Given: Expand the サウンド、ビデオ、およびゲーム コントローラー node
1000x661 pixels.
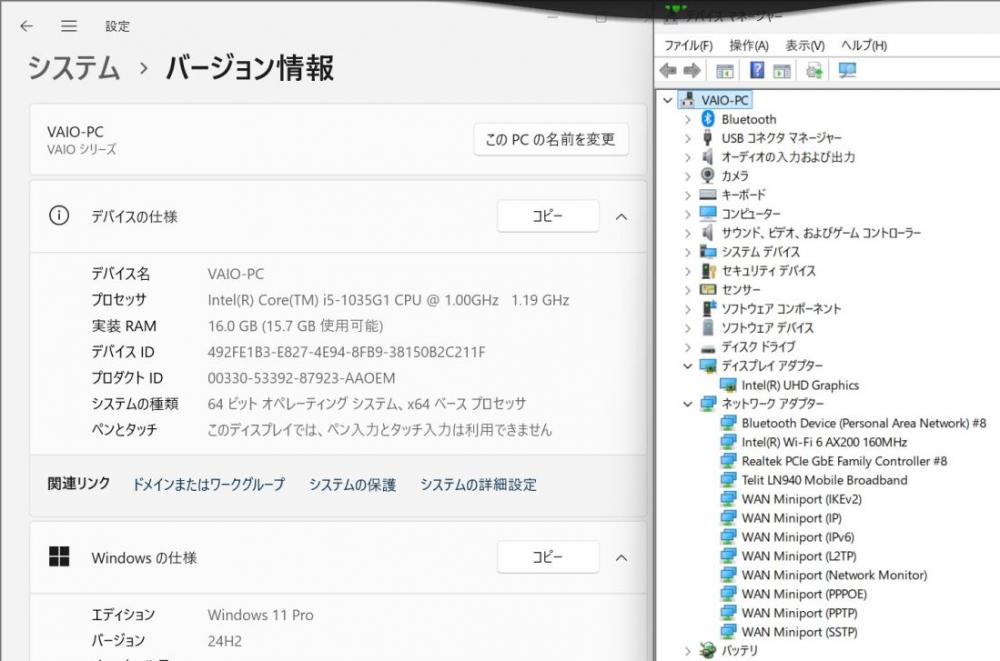Looking at the screenshot, I should click(x=688, y=233).
